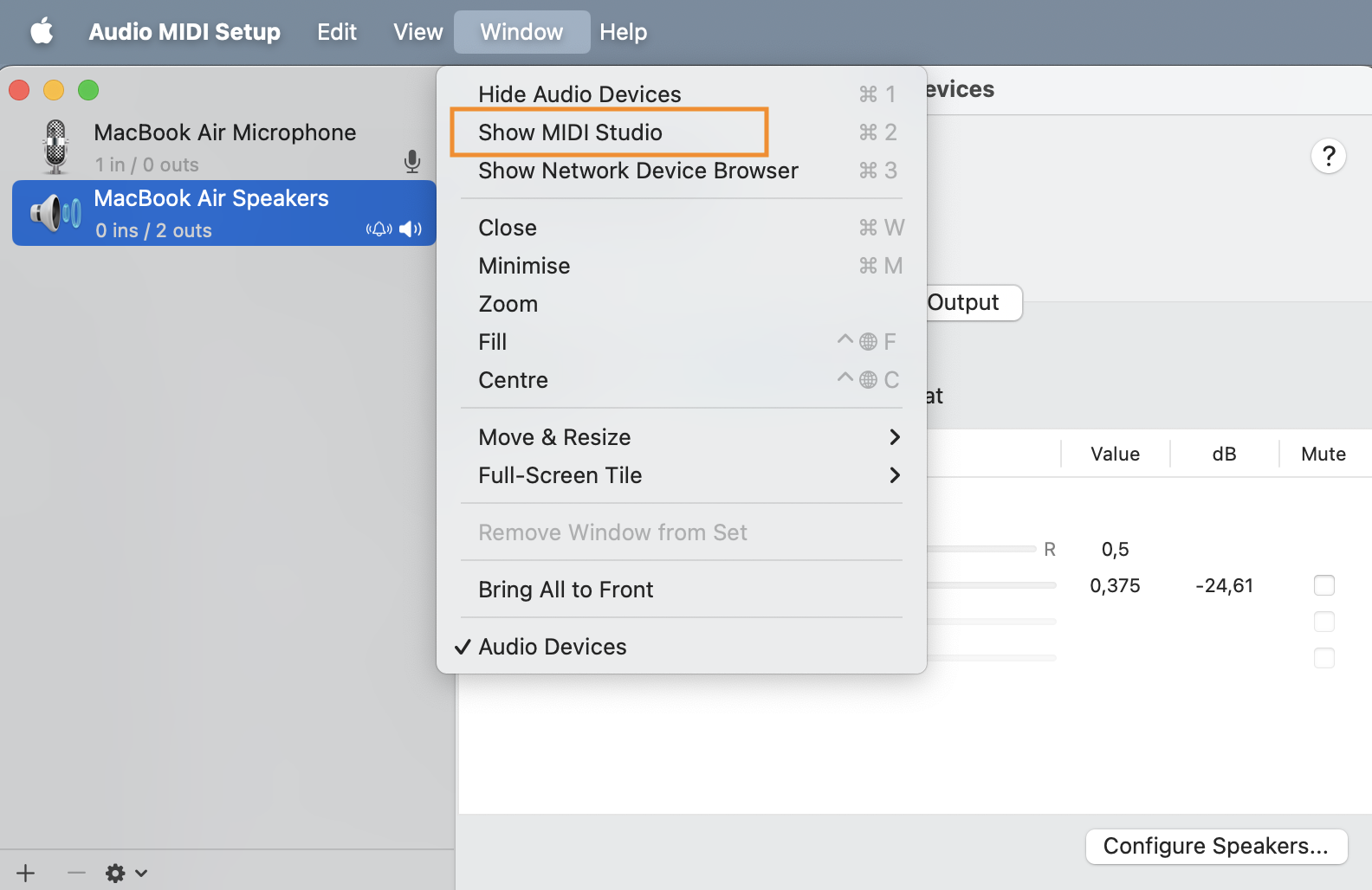Screen dimensions: 1372x890
Task: Click the MacBook Air Speakers device icon
Action: (55, 213)
